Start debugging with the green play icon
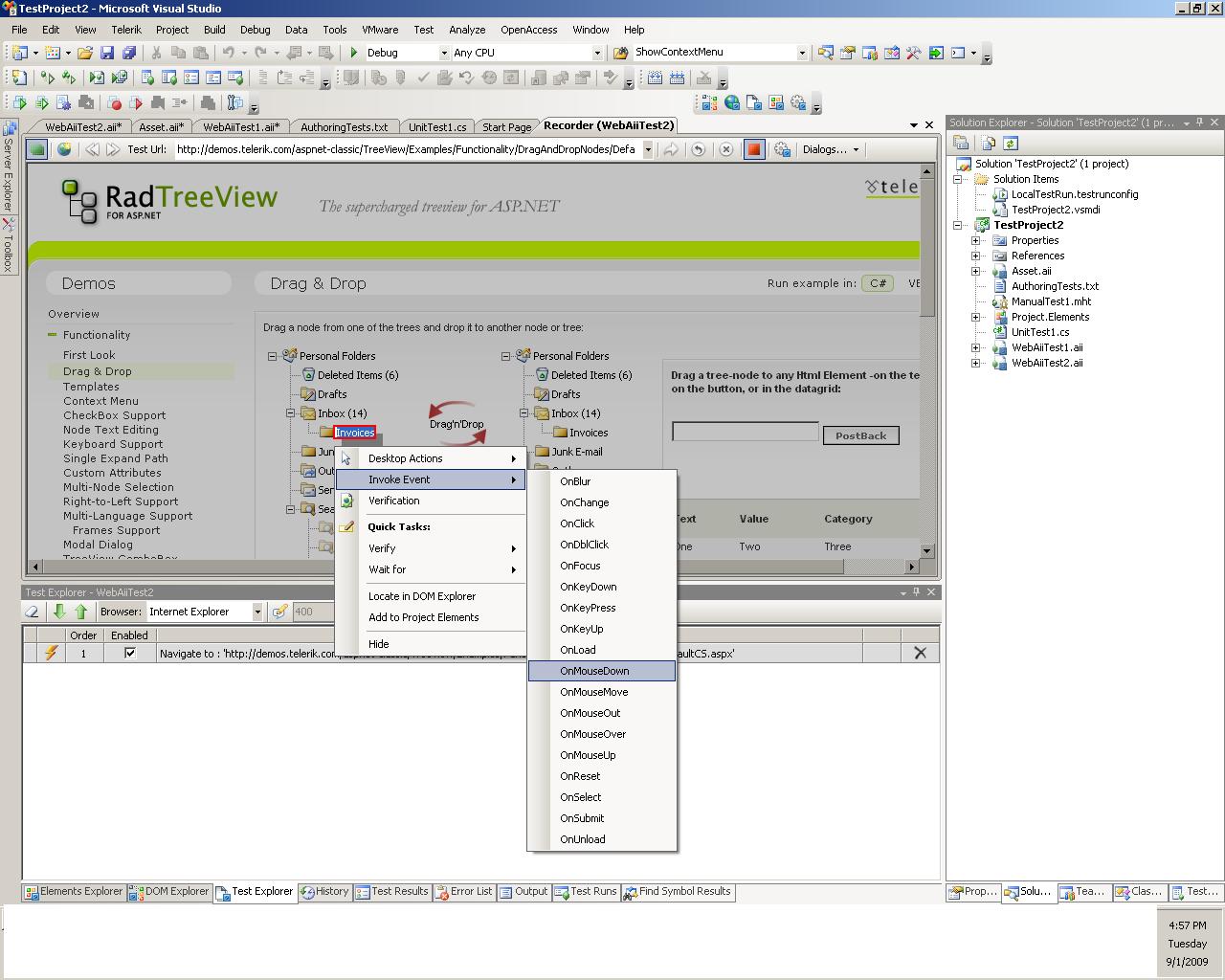 tap(354, 53)
